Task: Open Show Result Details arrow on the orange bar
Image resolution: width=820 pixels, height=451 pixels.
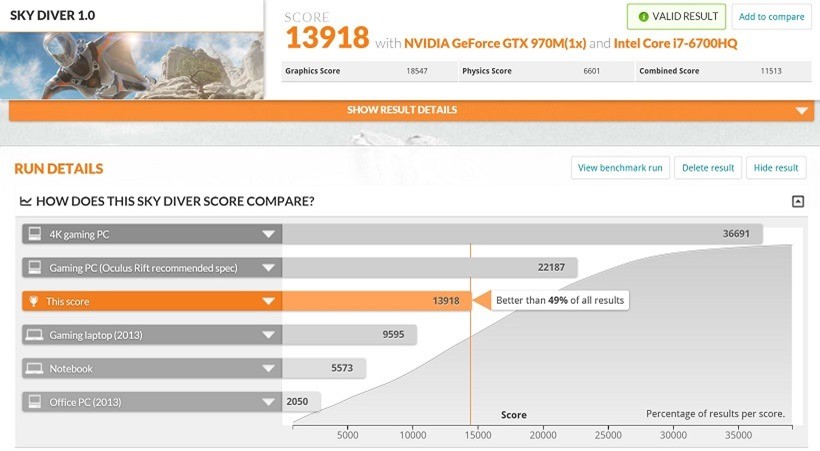Action: point(801,110)
